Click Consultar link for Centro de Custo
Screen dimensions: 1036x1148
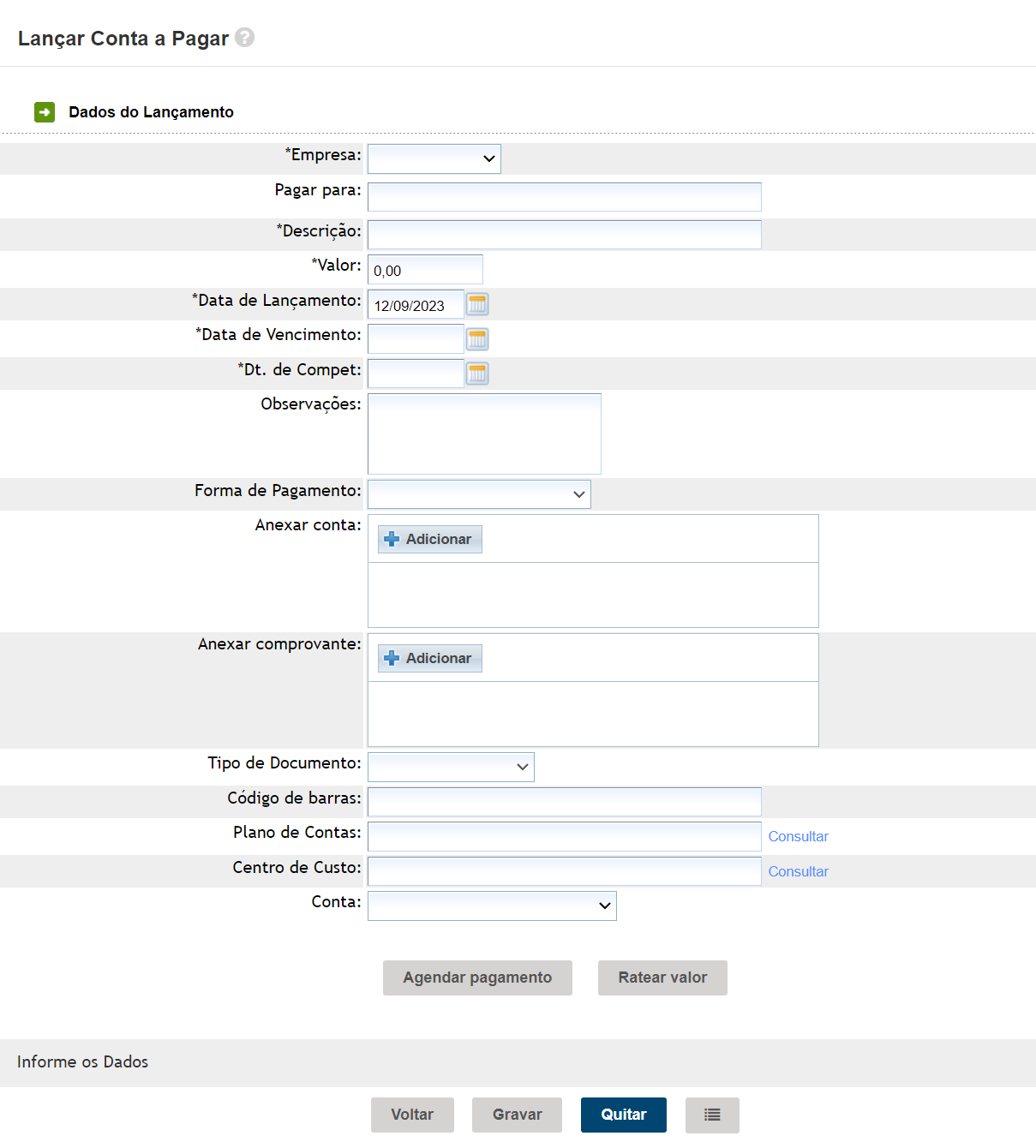[x=798, y=871]
